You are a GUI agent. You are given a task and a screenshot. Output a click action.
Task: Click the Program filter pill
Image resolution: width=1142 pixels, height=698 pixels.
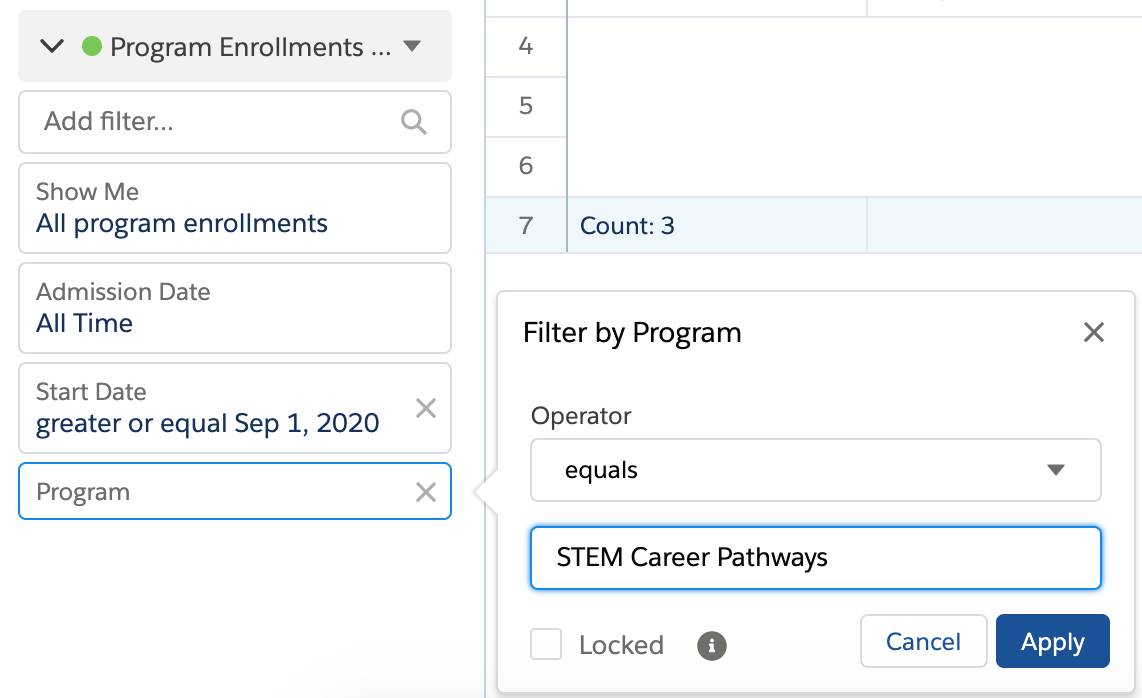pos(200,491)
